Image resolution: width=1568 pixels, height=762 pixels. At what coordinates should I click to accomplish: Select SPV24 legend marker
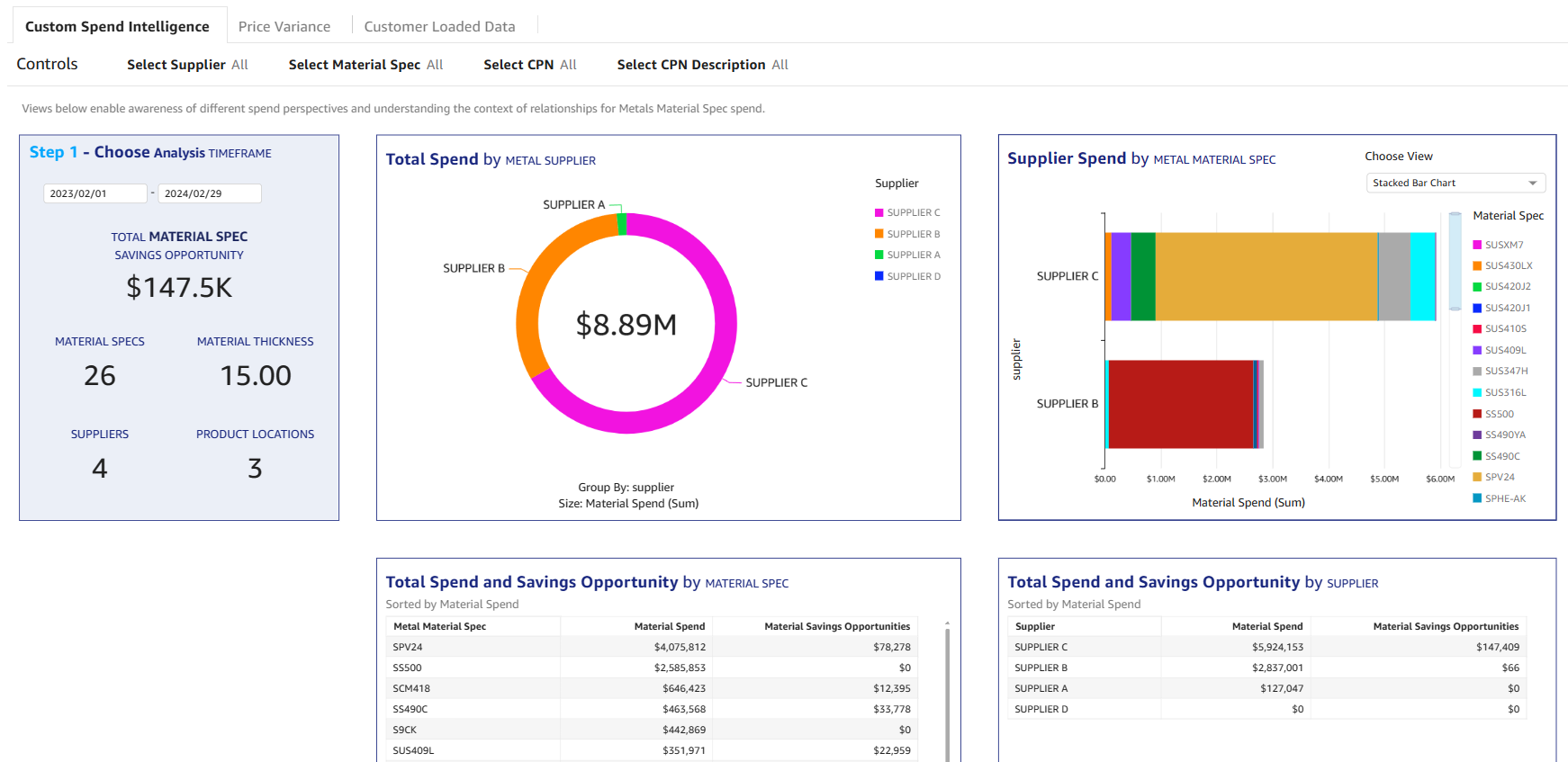coord(1477,478)
